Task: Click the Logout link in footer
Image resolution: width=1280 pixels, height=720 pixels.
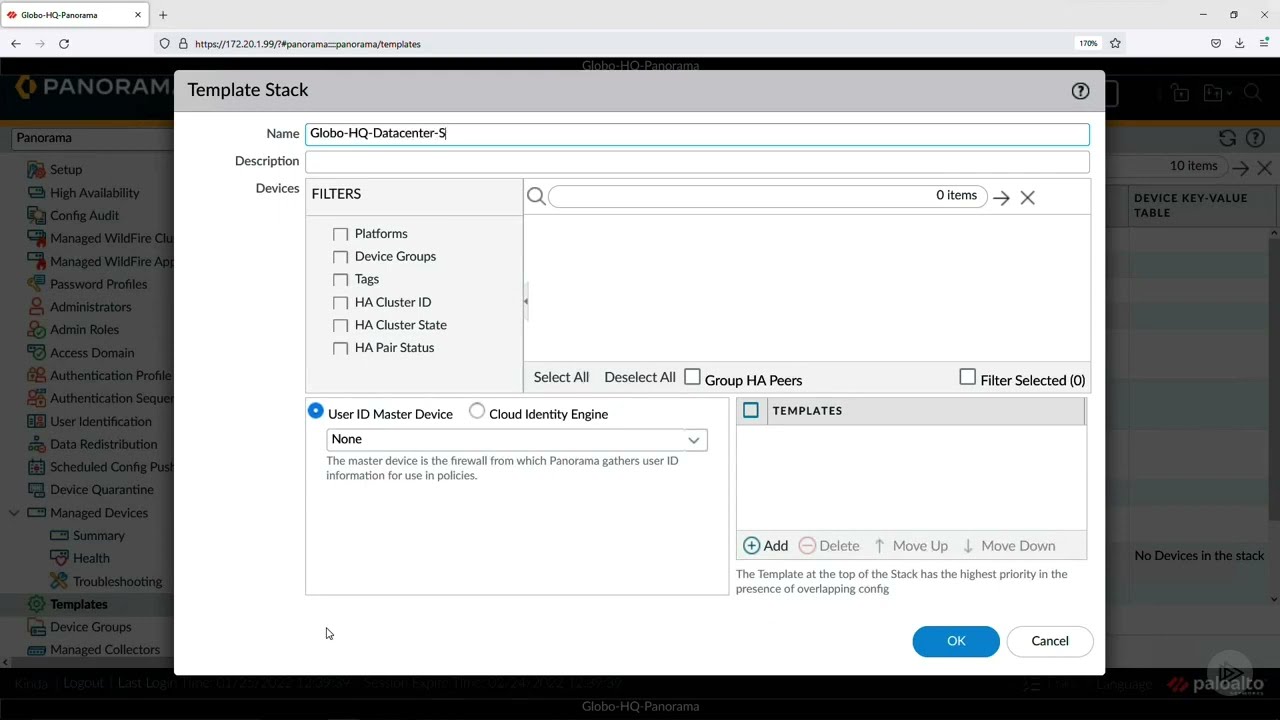Action: (x=83, y=683)
